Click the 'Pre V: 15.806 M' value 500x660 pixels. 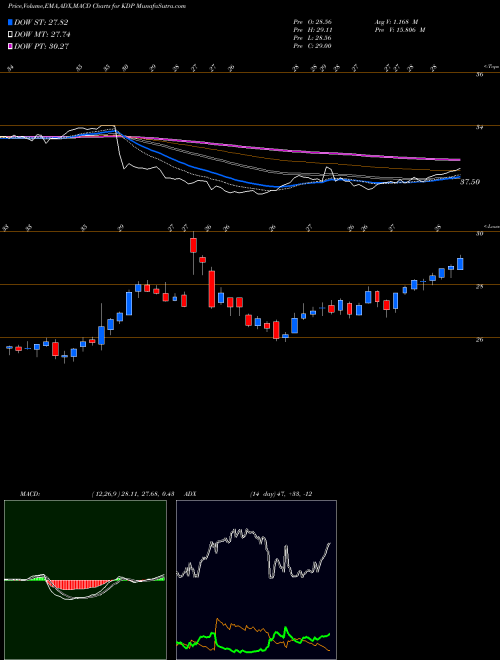(399, 30)
